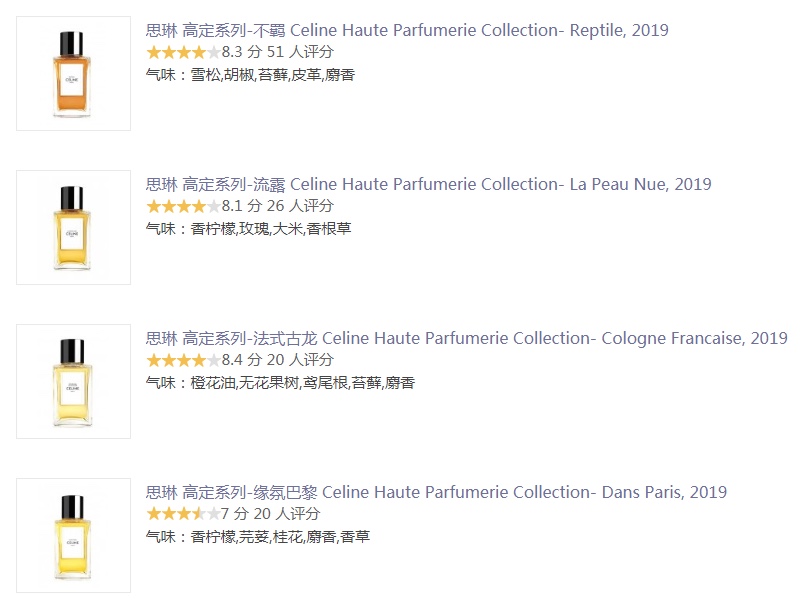Click the star rating for Cologne Francaise
812x608 pixels.
coord(183,360)
